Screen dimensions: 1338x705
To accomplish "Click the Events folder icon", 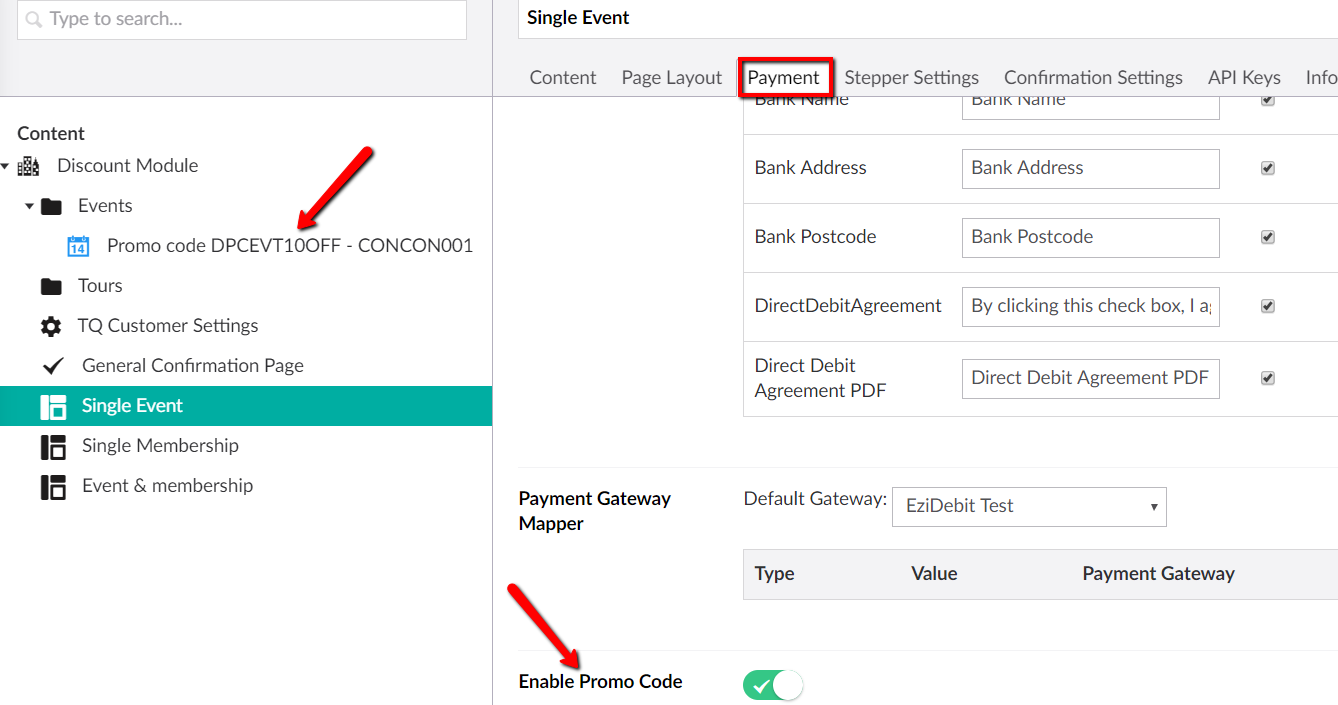I will point(51,206).
